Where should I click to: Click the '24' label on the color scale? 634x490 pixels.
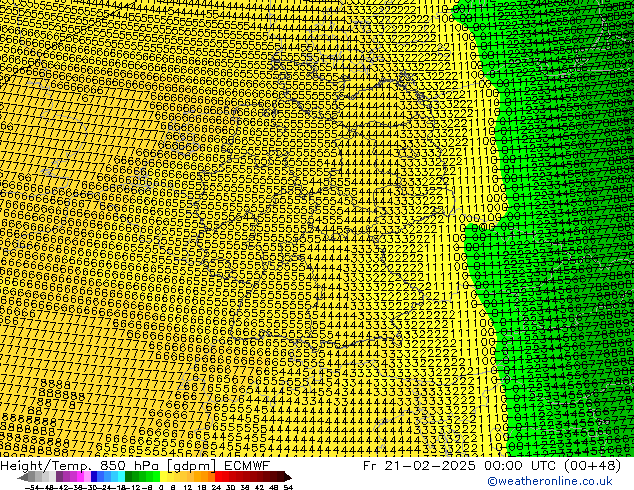(x=216, y=488)
